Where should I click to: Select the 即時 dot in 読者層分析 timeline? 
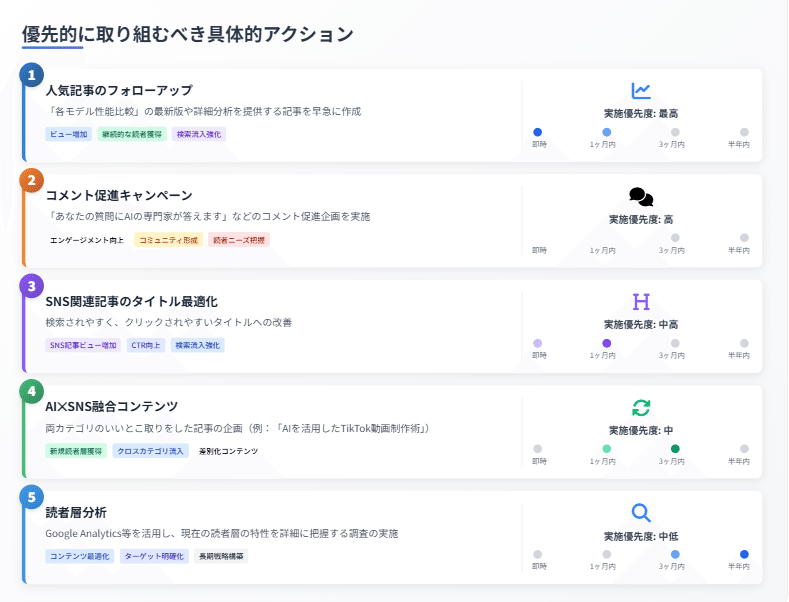coord(537,554)
